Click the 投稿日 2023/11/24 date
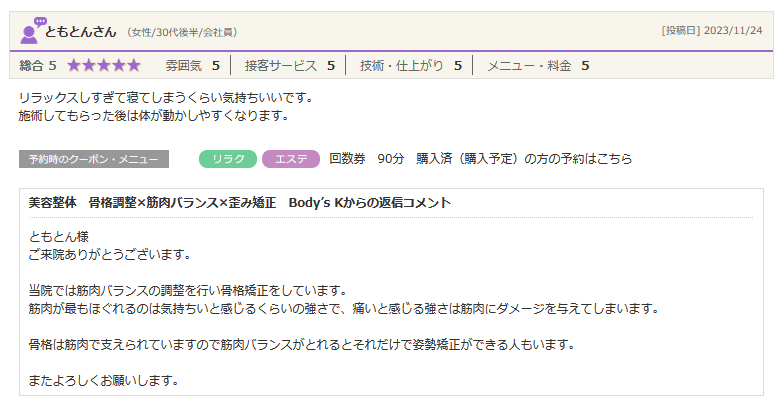Viewport: 781px width, 411px height. point(711,31)
